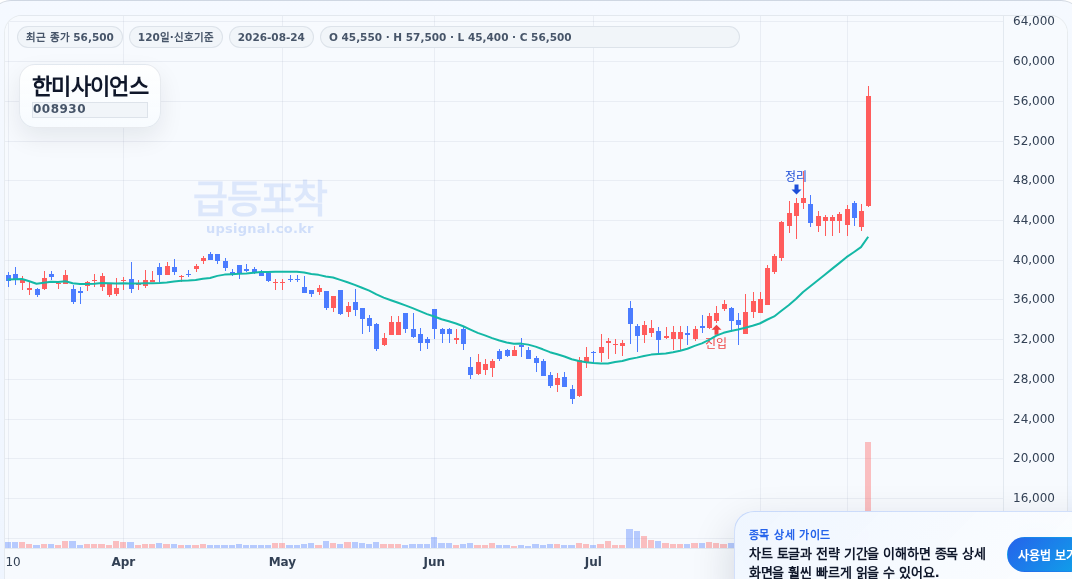
Task: Click the blue 정리 exit arrow marker
Action: 796,189
